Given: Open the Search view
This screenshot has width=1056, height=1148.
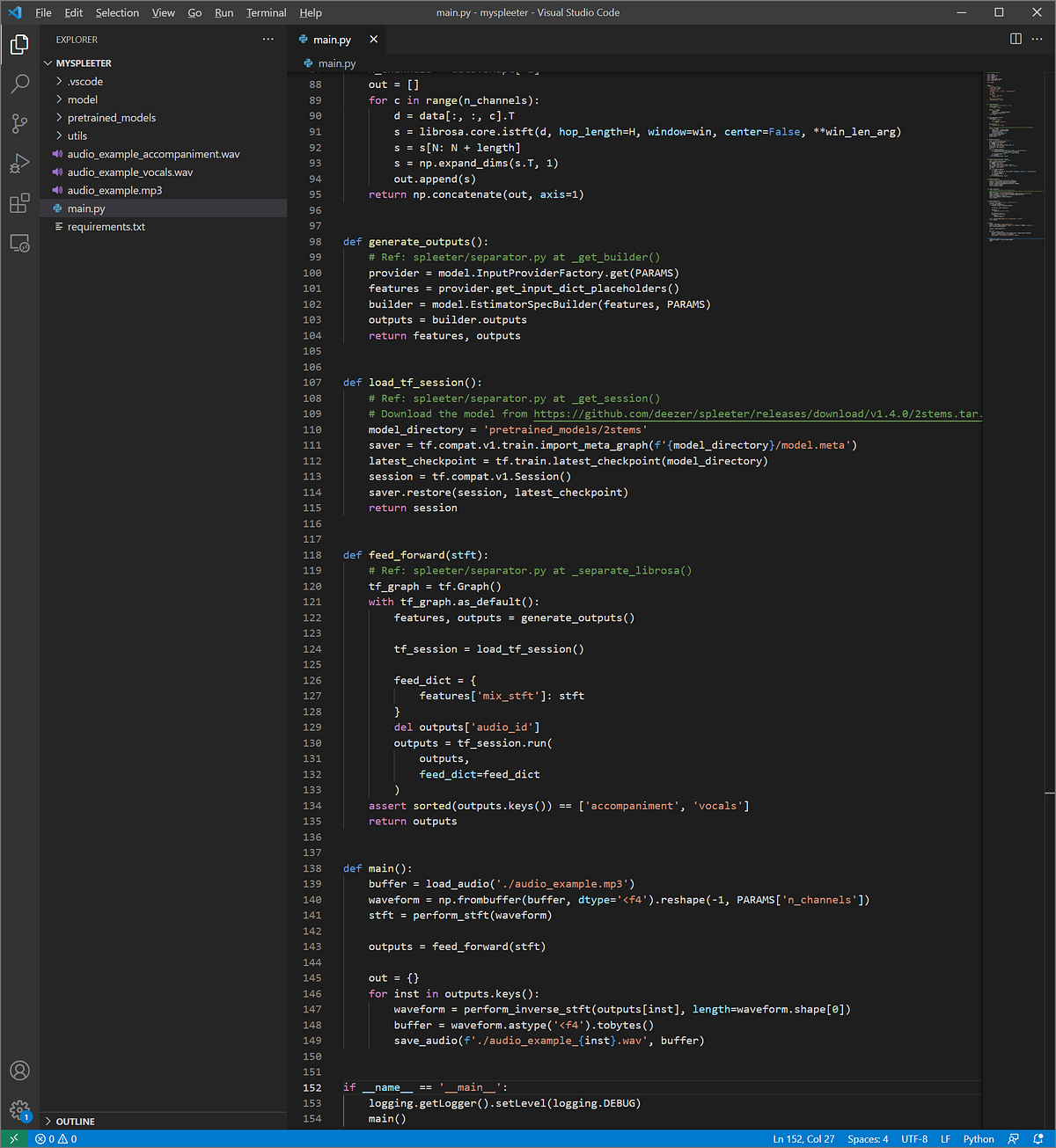Looking at the screenshot, I should (x=19, y=84).
